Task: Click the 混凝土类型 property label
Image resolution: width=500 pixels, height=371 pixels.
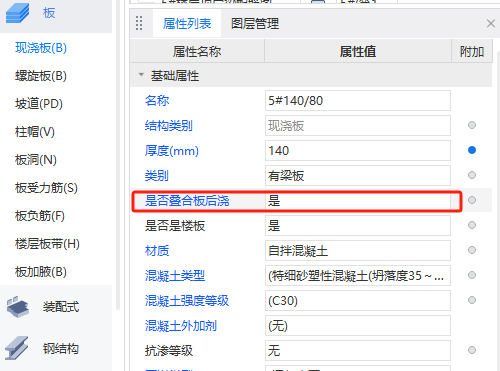Action: [x=175, y=276]
